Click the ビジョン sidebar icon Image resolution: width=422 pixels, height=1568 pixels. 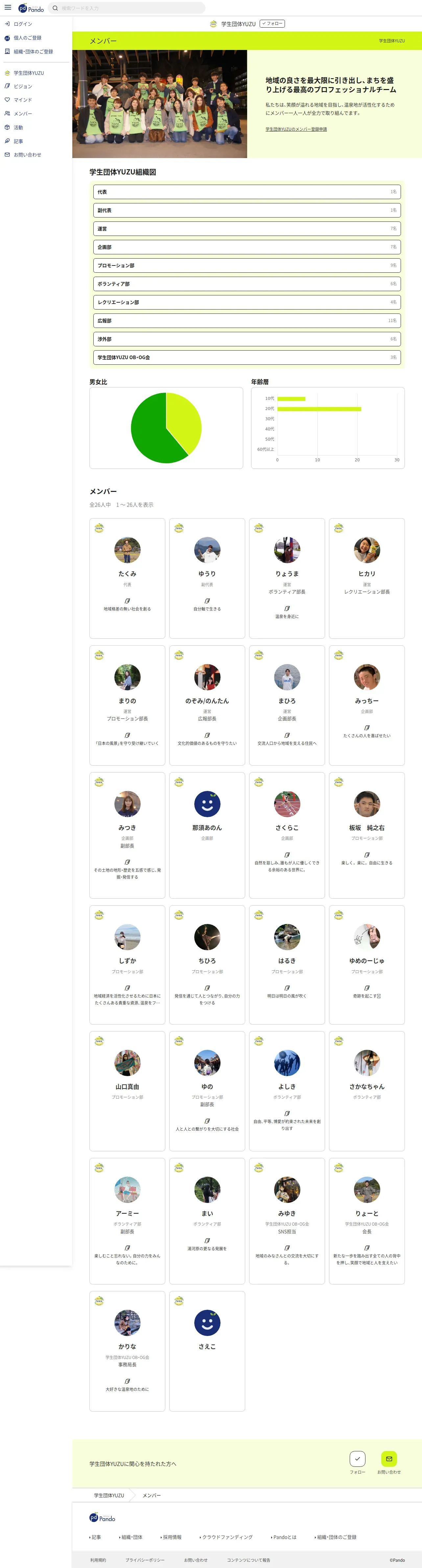[7, 86]
